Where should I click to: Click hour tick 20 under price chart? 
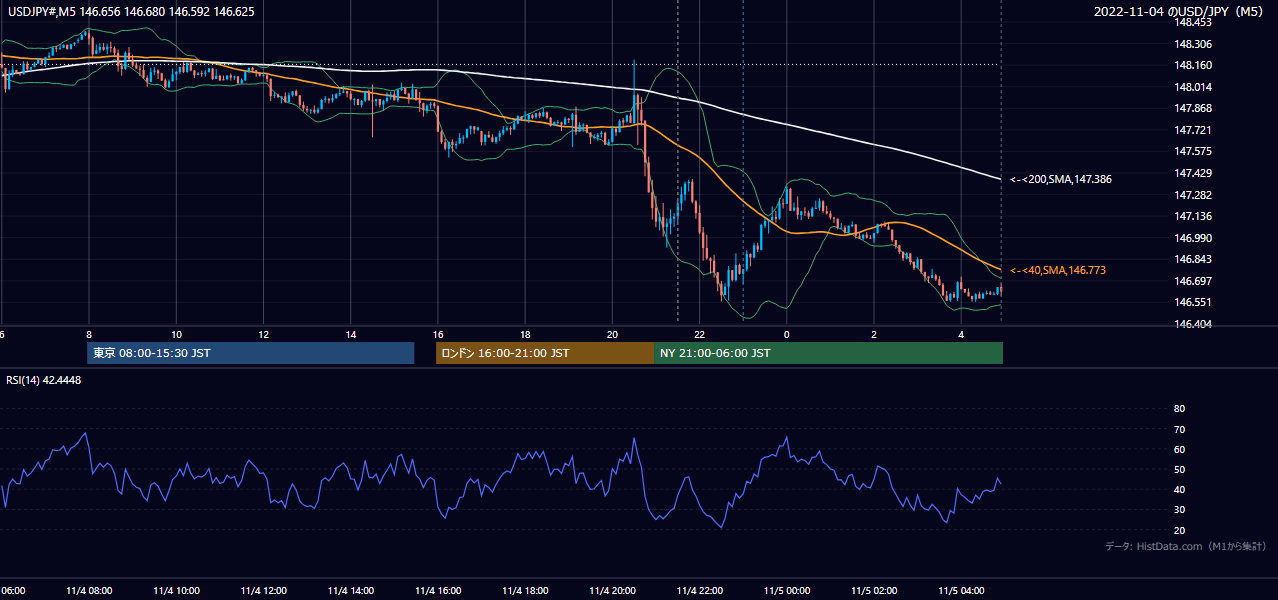tap(612, 334)
